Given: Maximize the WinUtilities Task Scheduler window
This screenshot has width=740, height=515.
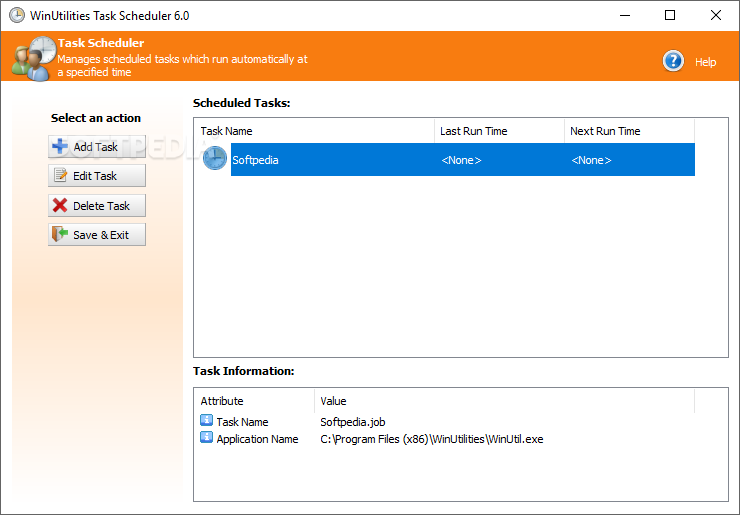Looking at the screenshot, I should [x=670, y=15].
